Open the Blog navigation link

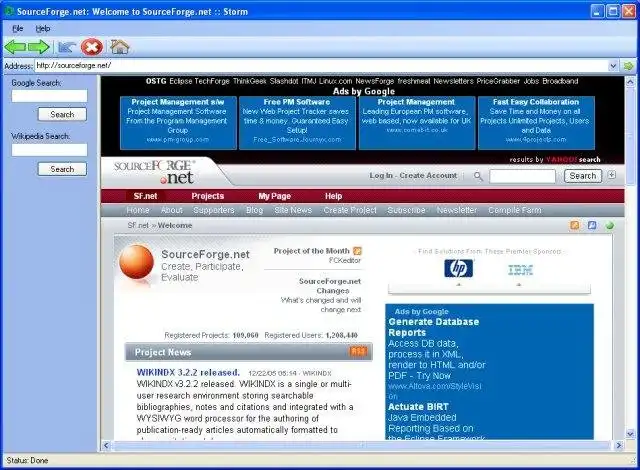(254, 210)
